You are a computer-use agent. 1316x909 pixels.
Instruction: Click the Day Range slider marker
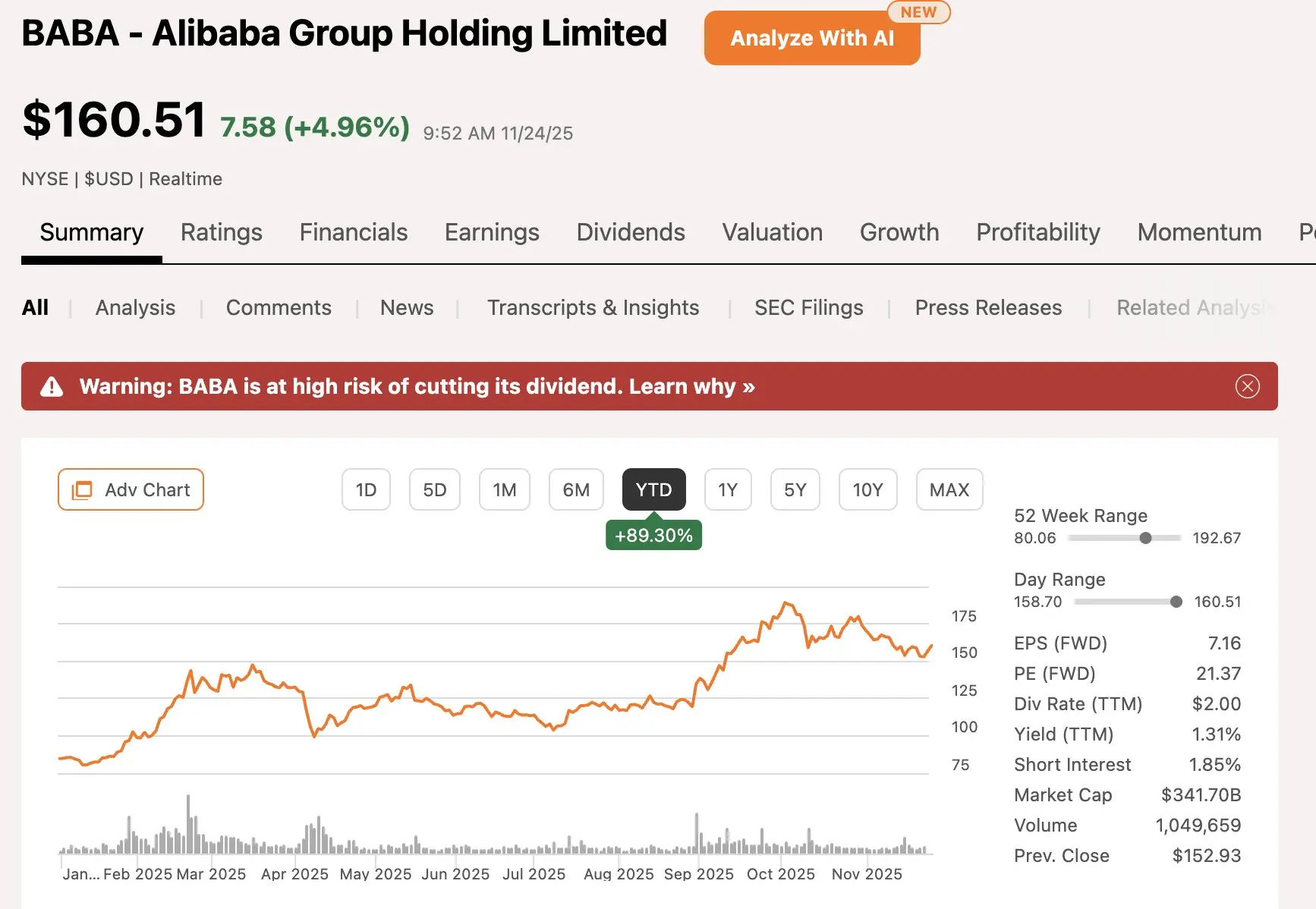[1176, 602]
